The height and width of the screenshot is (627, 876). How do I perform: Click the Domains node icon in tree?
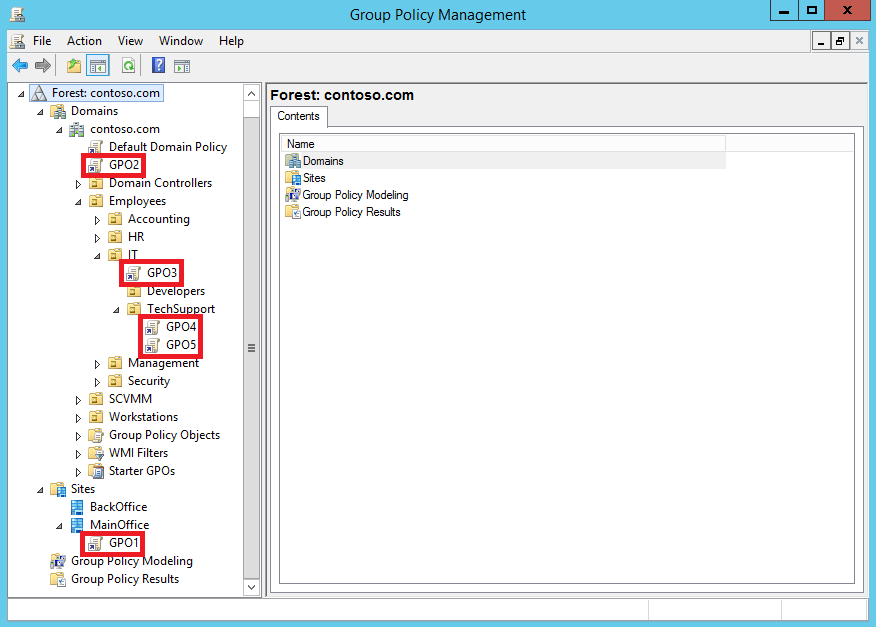(x=58, y=111)
